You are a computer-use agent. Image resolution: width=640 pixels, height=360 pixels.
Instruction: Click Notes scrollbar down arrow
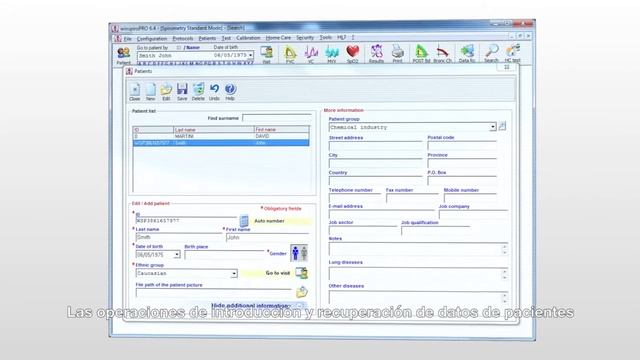pos(504,253)
